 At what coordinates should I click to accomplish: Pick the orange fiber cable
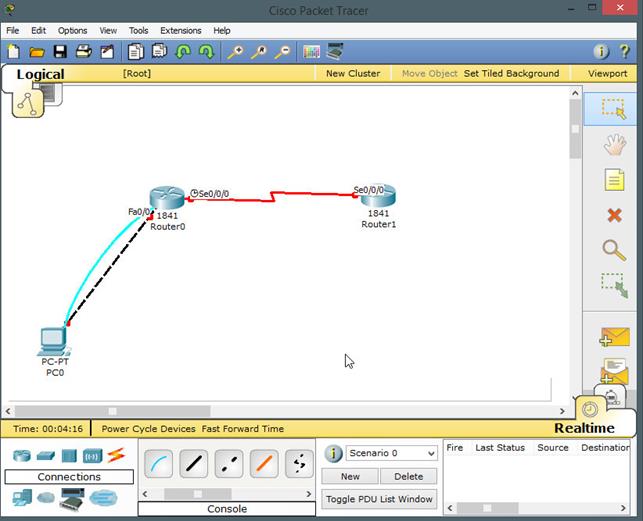[264, 464]
